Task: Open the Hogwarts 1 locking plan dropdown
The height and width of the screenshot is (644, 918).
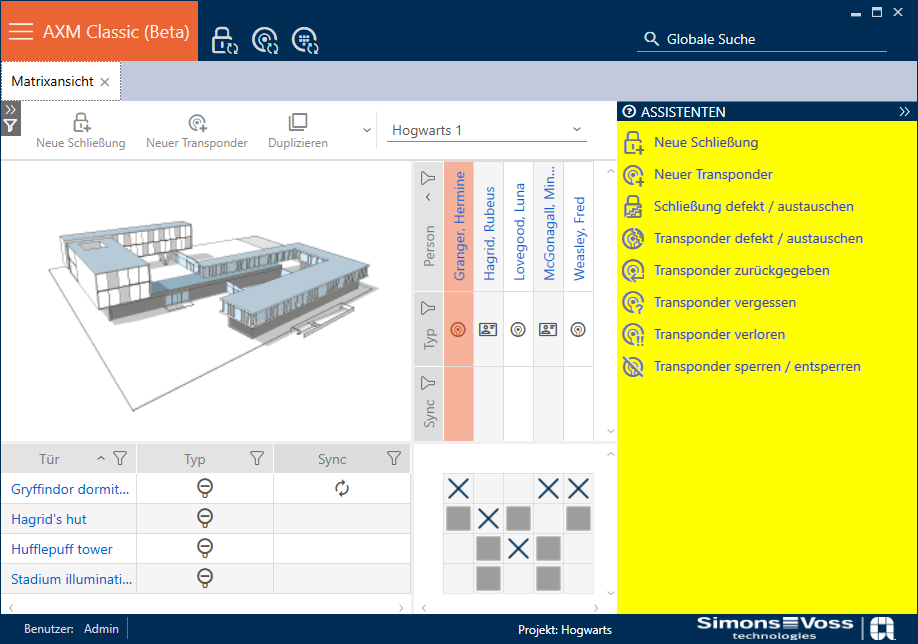Action: click(486, 130)
